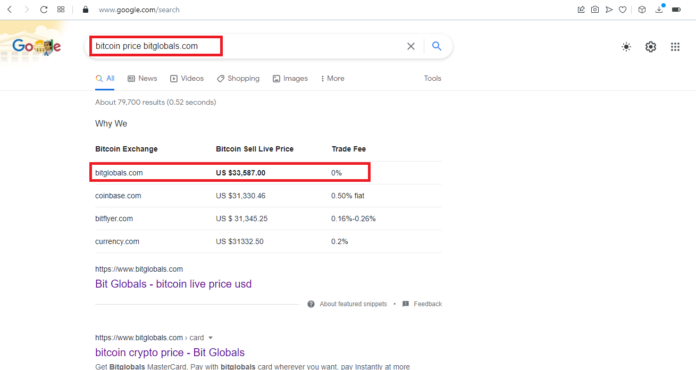Open Google apps grid icon
The width and height of the screenshot is (696, 370).
(x=675, y=47)
